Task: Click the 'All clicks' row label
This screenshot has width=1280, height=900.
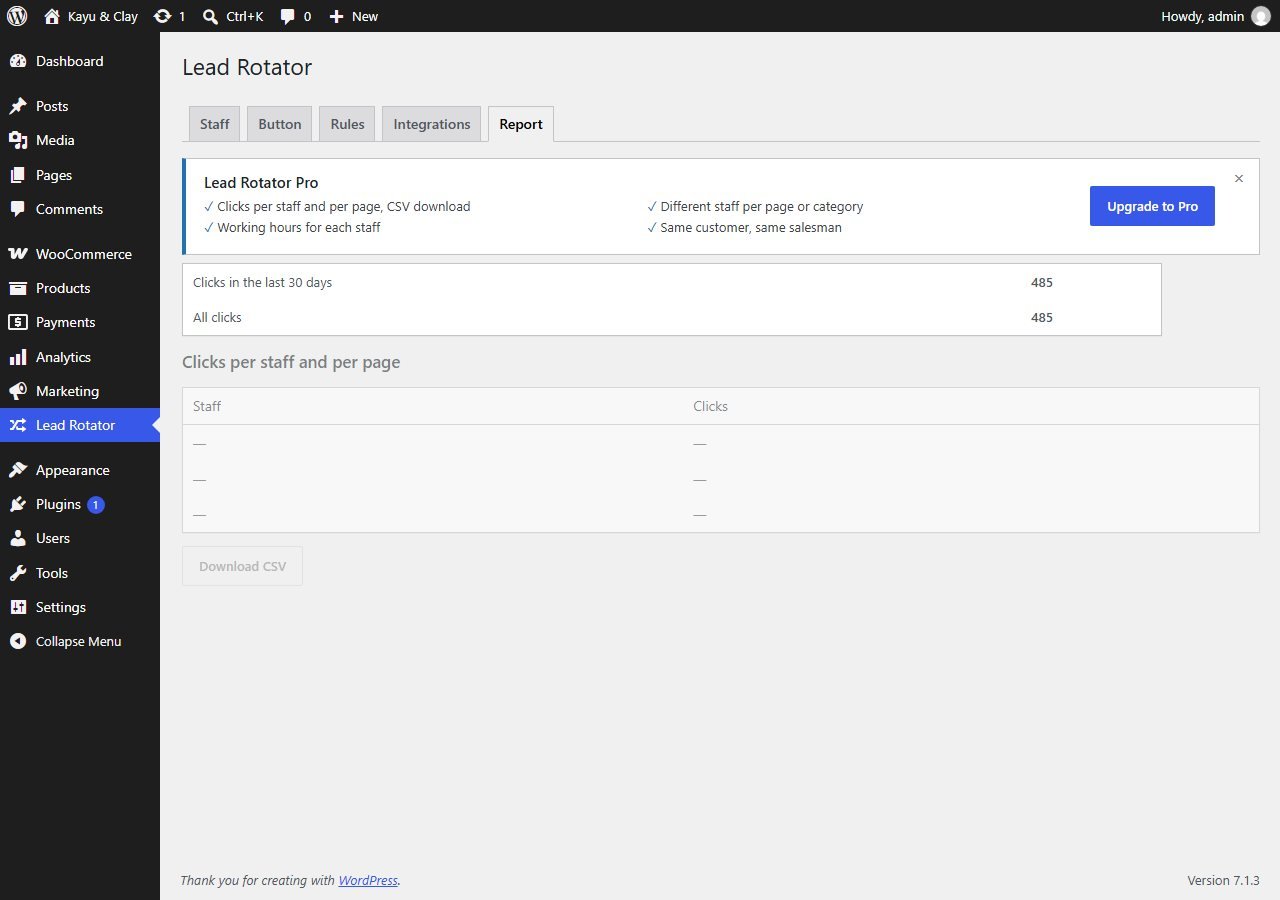Action: pos(217,318)
